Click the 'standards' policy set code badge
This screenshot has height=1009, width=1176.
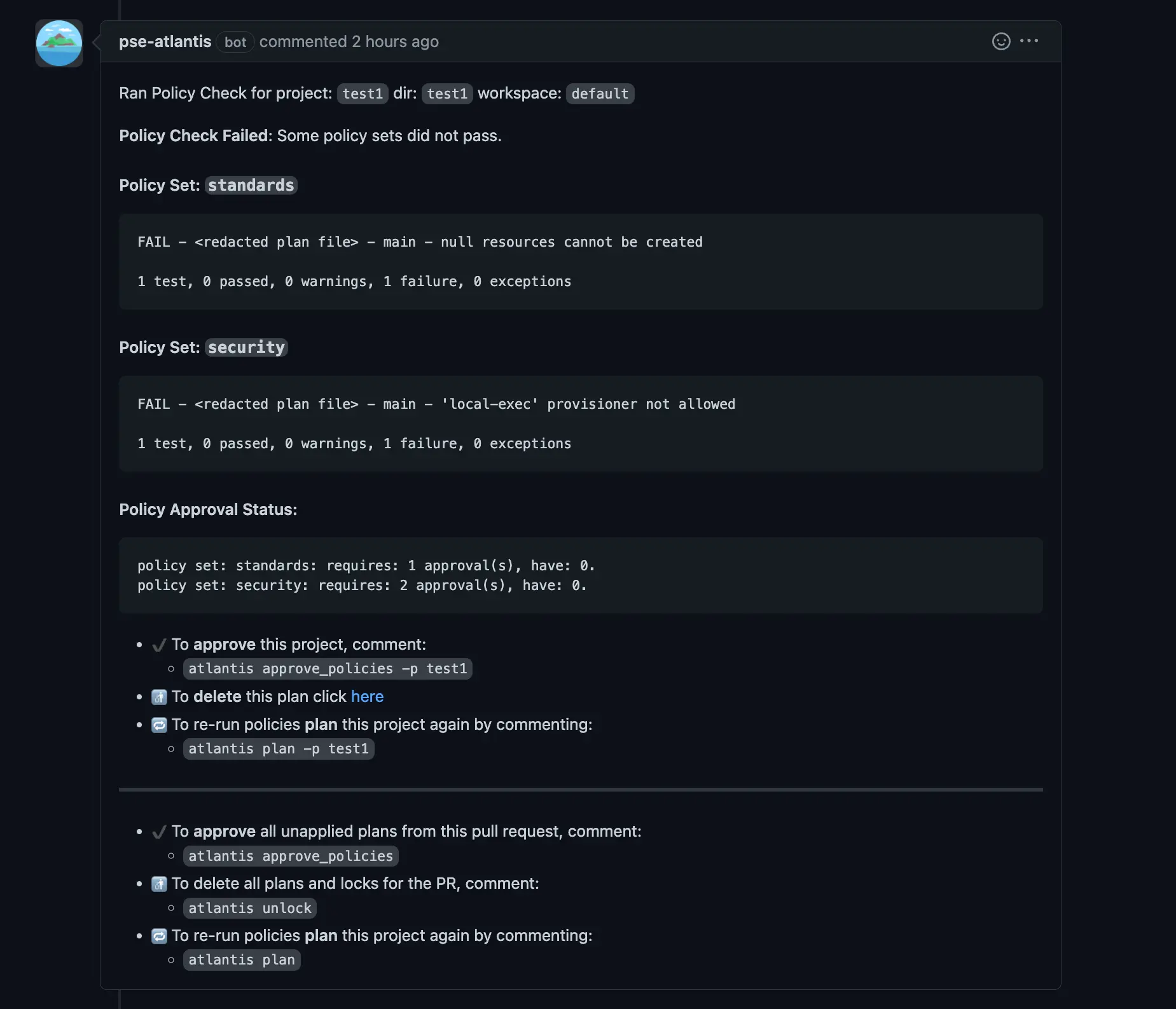tap(251, 185)
